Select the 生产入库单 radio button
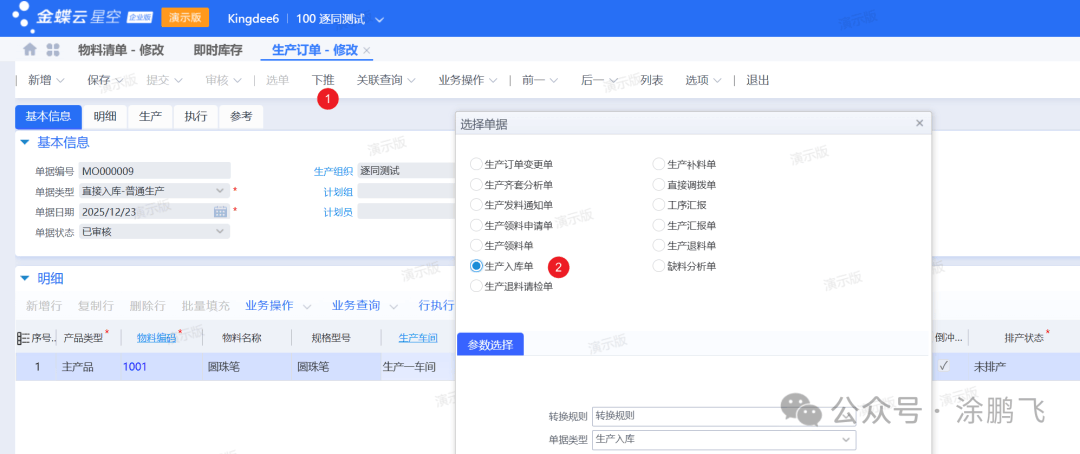Image resolution: width=1080 pixels, height=454 pixels. (x=476, y=266)
